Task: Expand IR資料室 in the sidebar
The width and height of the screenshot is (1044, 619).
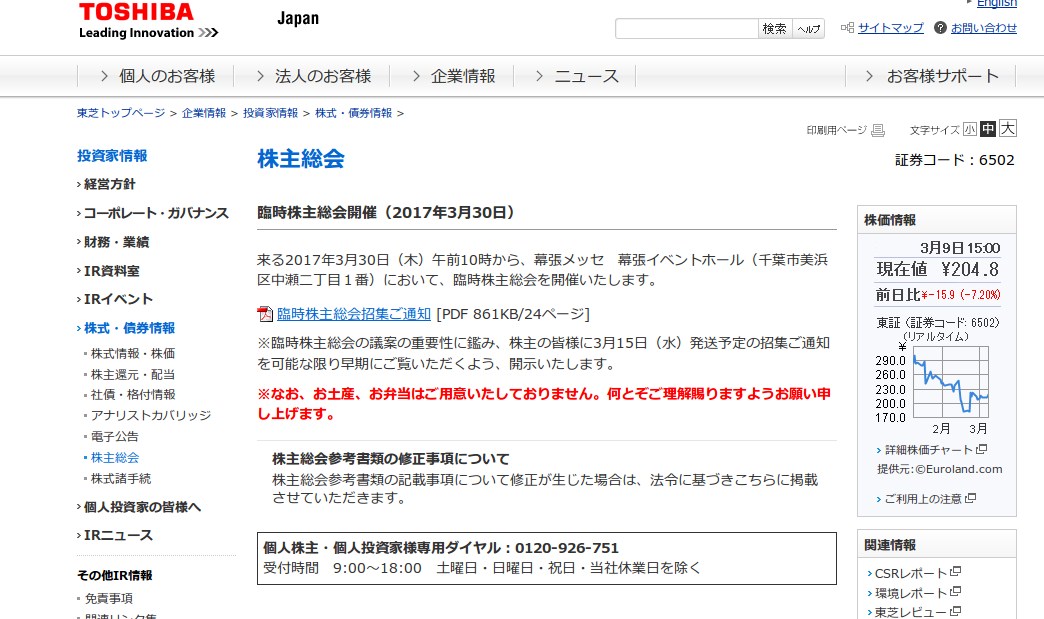Action: click(112, 271)
